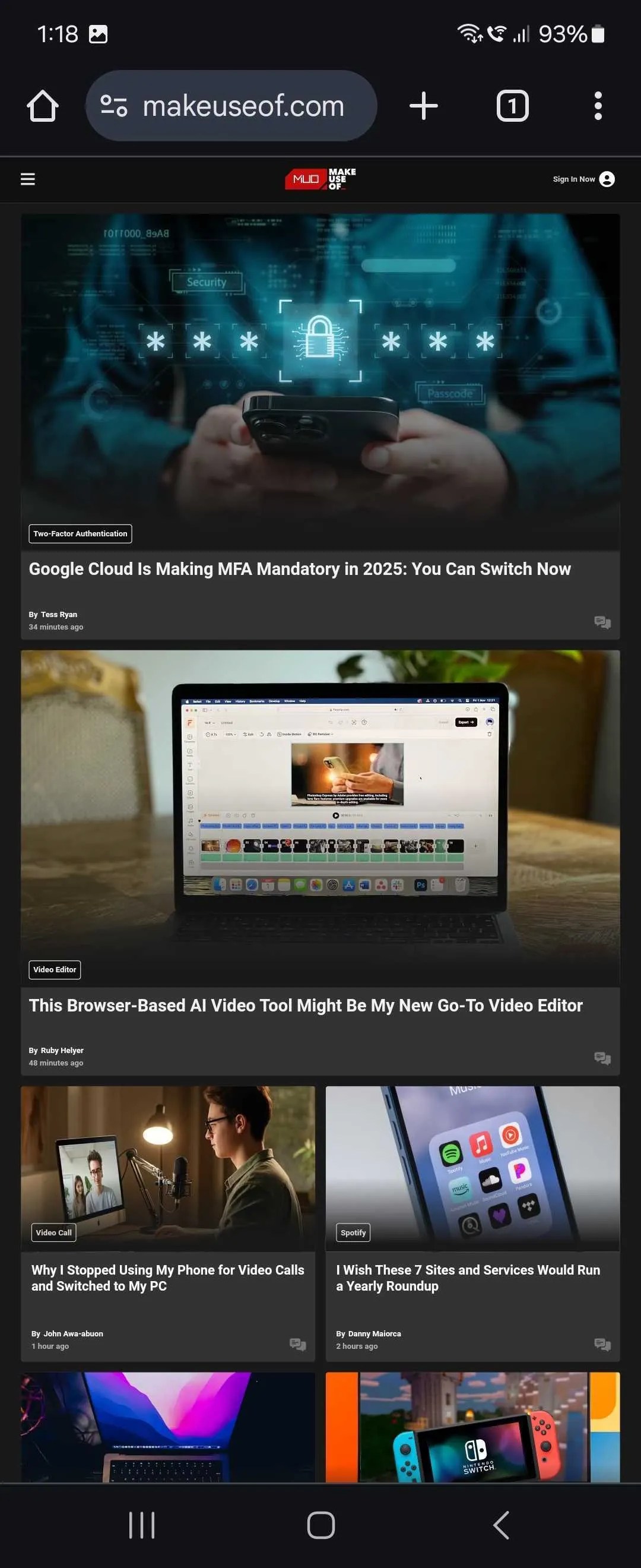
Task: Tap the Wi-Fi icon in status bar
Action: [x=469, y=33]
